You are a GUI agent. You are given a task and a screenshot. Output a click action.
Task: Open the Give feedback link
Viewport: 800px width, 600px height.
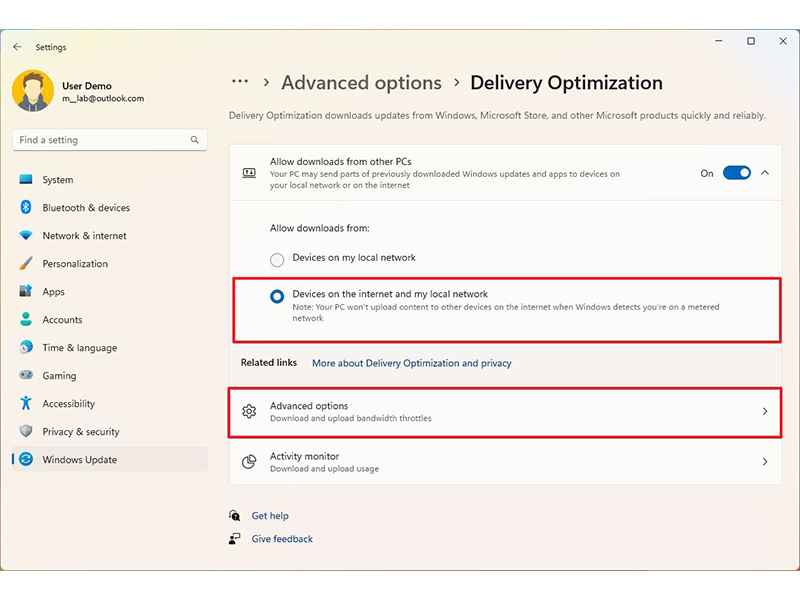pyautogui.click(x=282, y=539)
